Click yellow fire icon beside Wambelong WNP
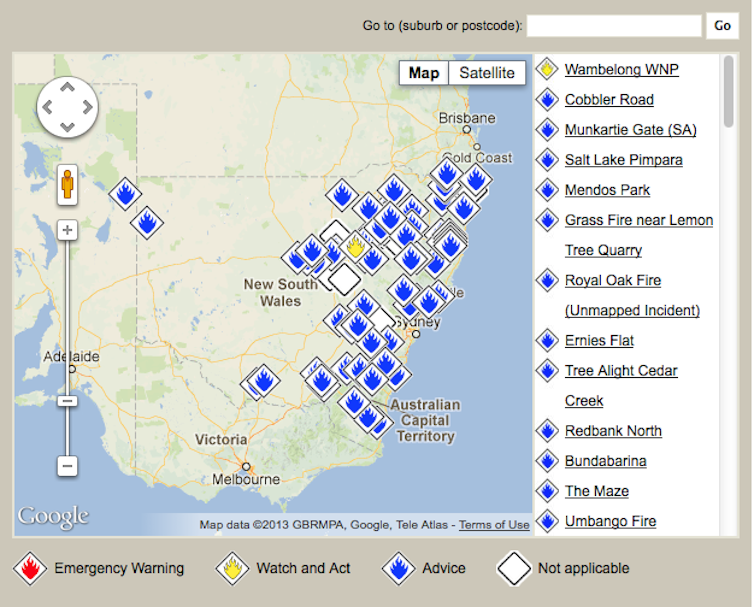The image size is (754, 607). tap(547, 70)
